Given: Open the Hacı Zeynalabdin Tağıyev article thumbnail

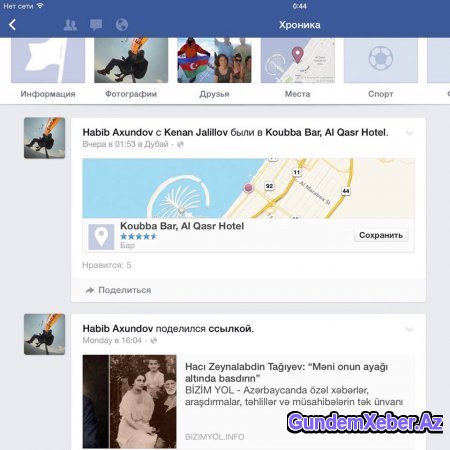Looking at the screenshot, I should click(x=130, y=401).
